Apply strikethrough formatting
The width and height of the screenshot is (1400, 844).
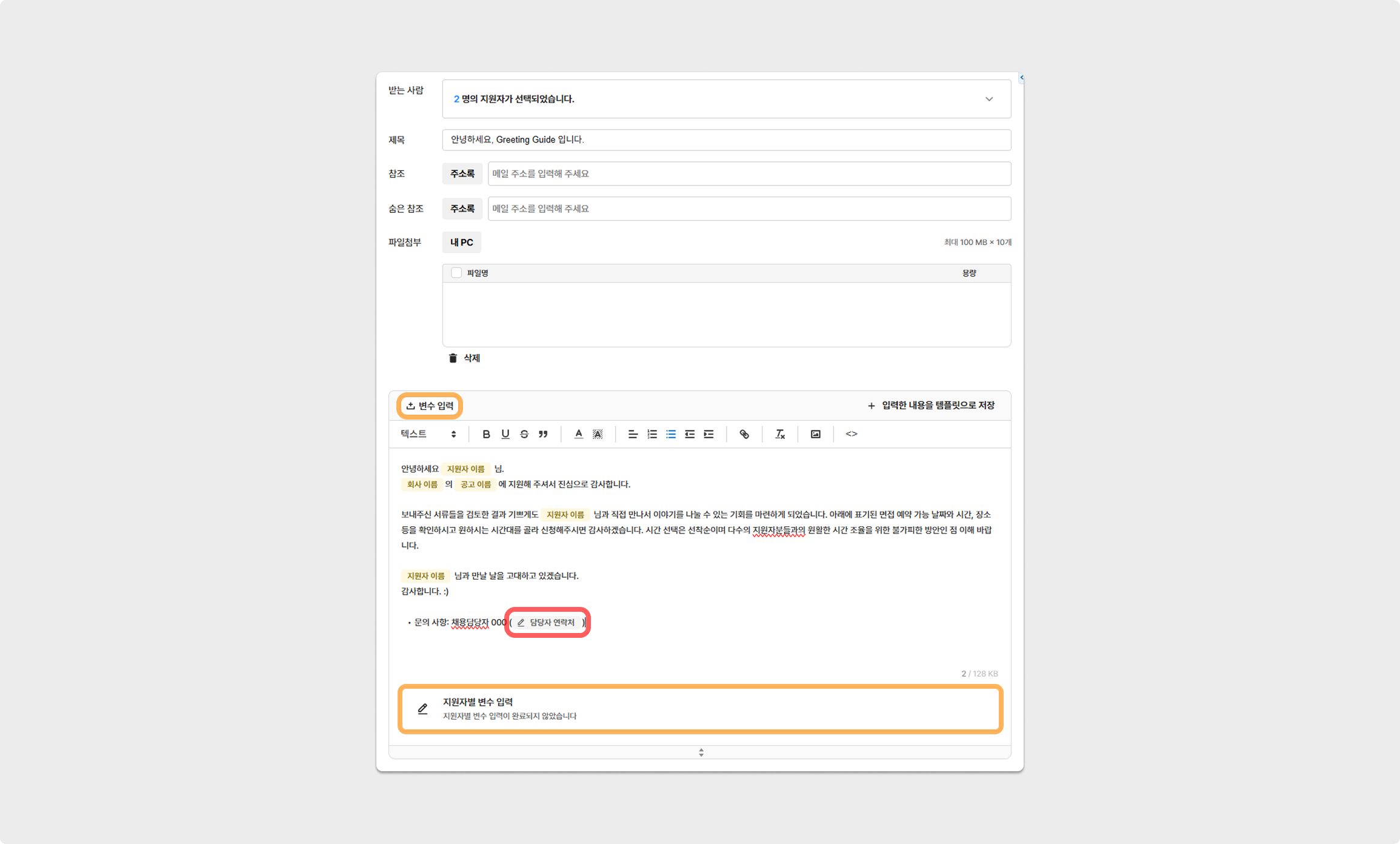tap(524, 434)
